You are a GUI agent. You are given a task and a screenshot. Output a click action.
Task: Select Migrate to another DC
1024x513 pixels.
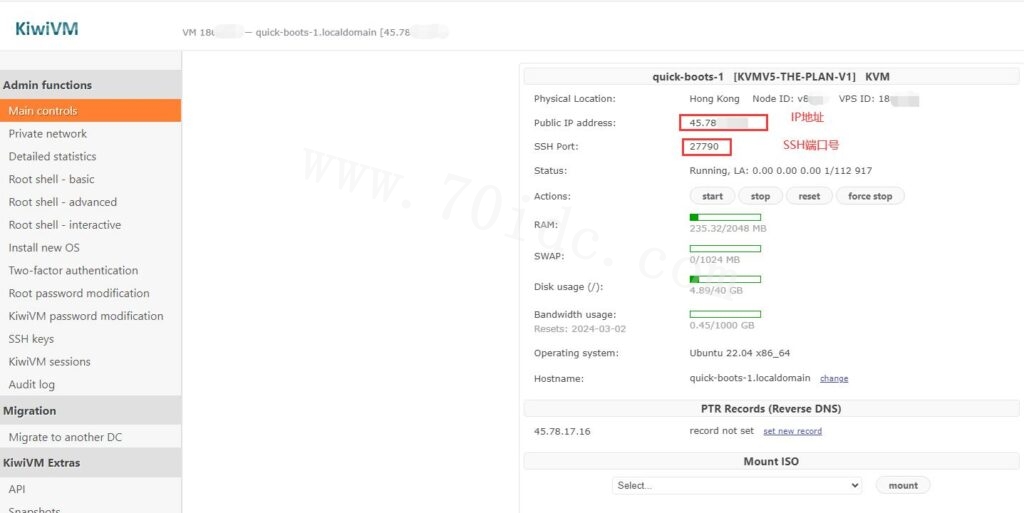[x=65, y=438]
